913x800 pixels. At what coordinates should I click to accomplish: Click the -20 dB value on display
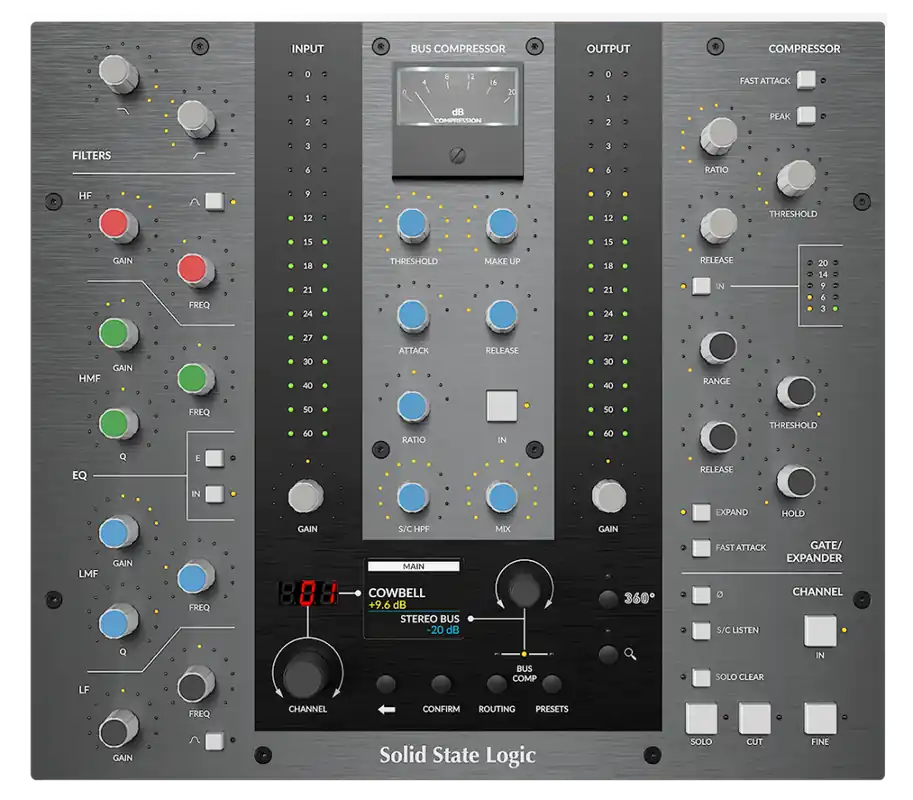coord(443,630)
